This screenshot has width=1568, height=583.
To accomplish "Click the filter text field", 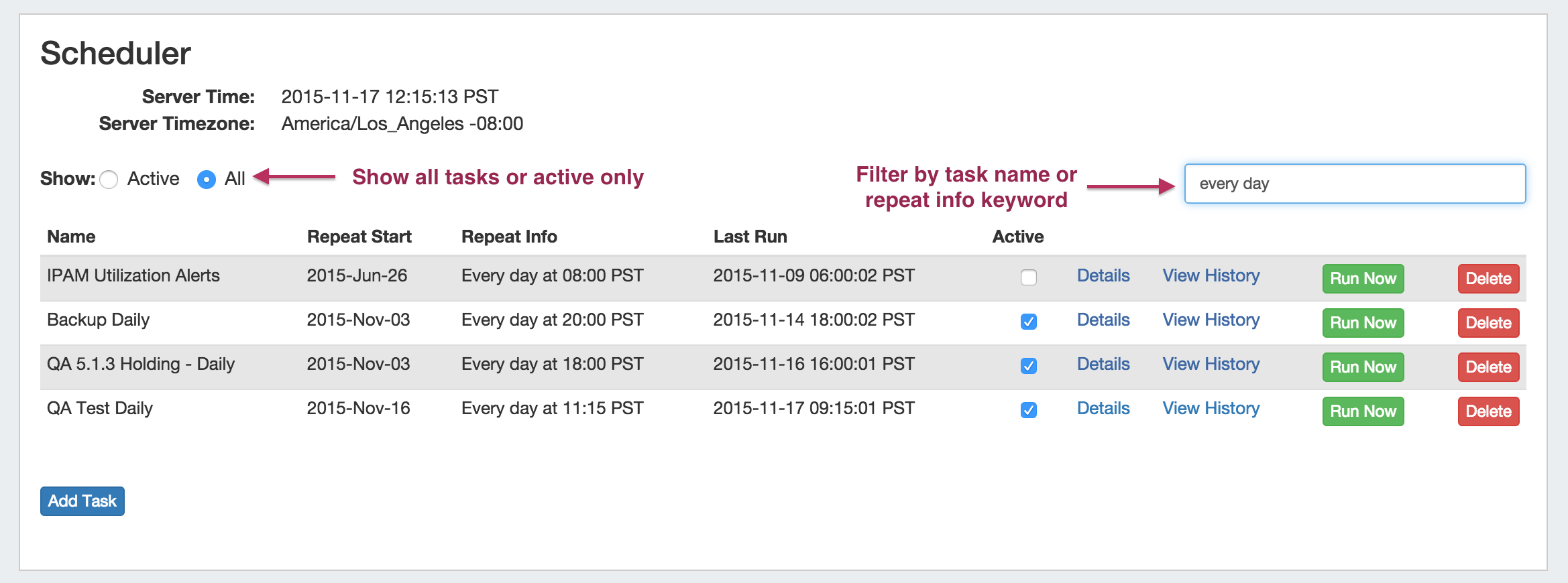I will coord(1355,184).
